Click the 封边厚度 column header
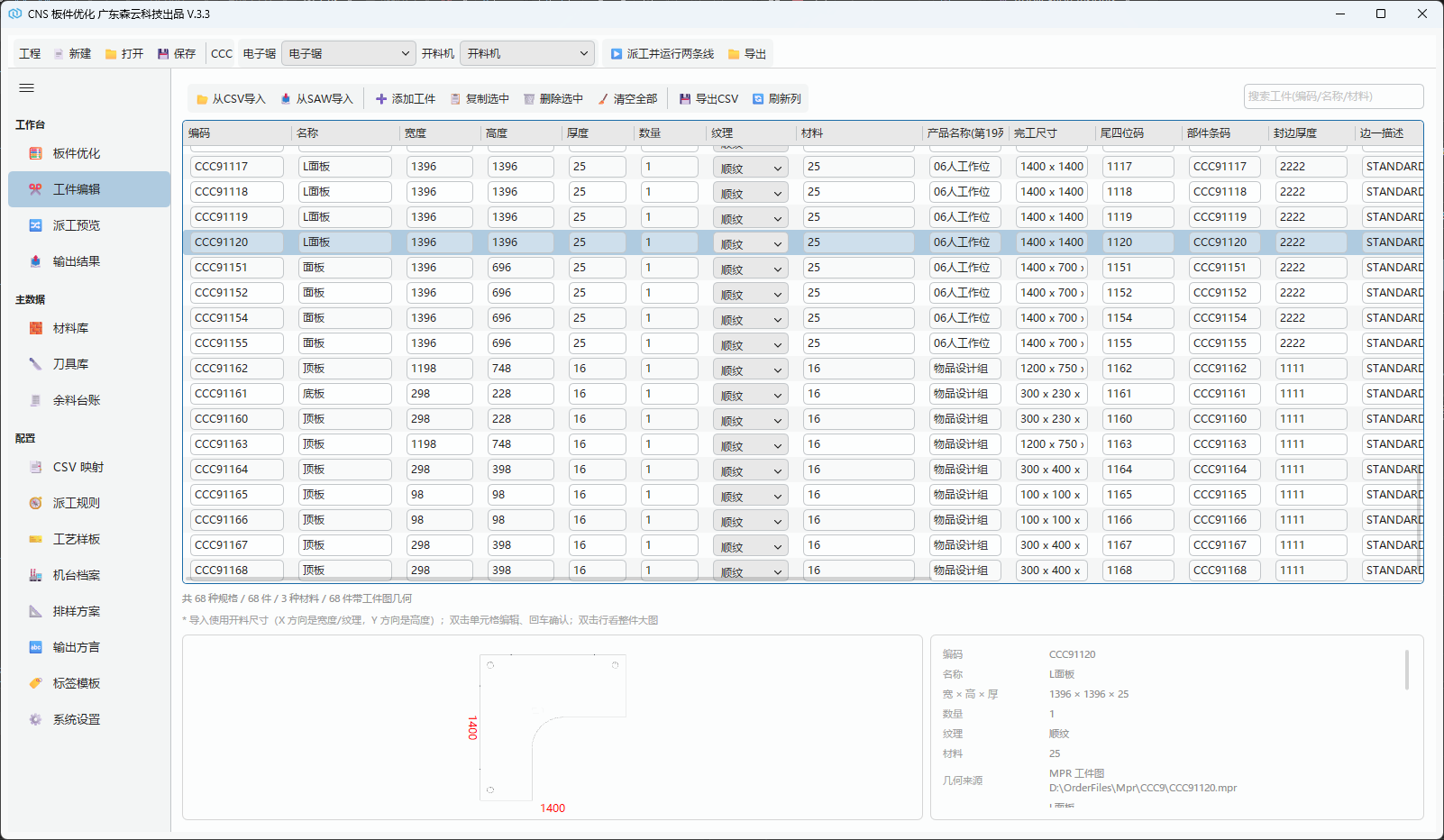1444x840 pixels. point(1311,133)
